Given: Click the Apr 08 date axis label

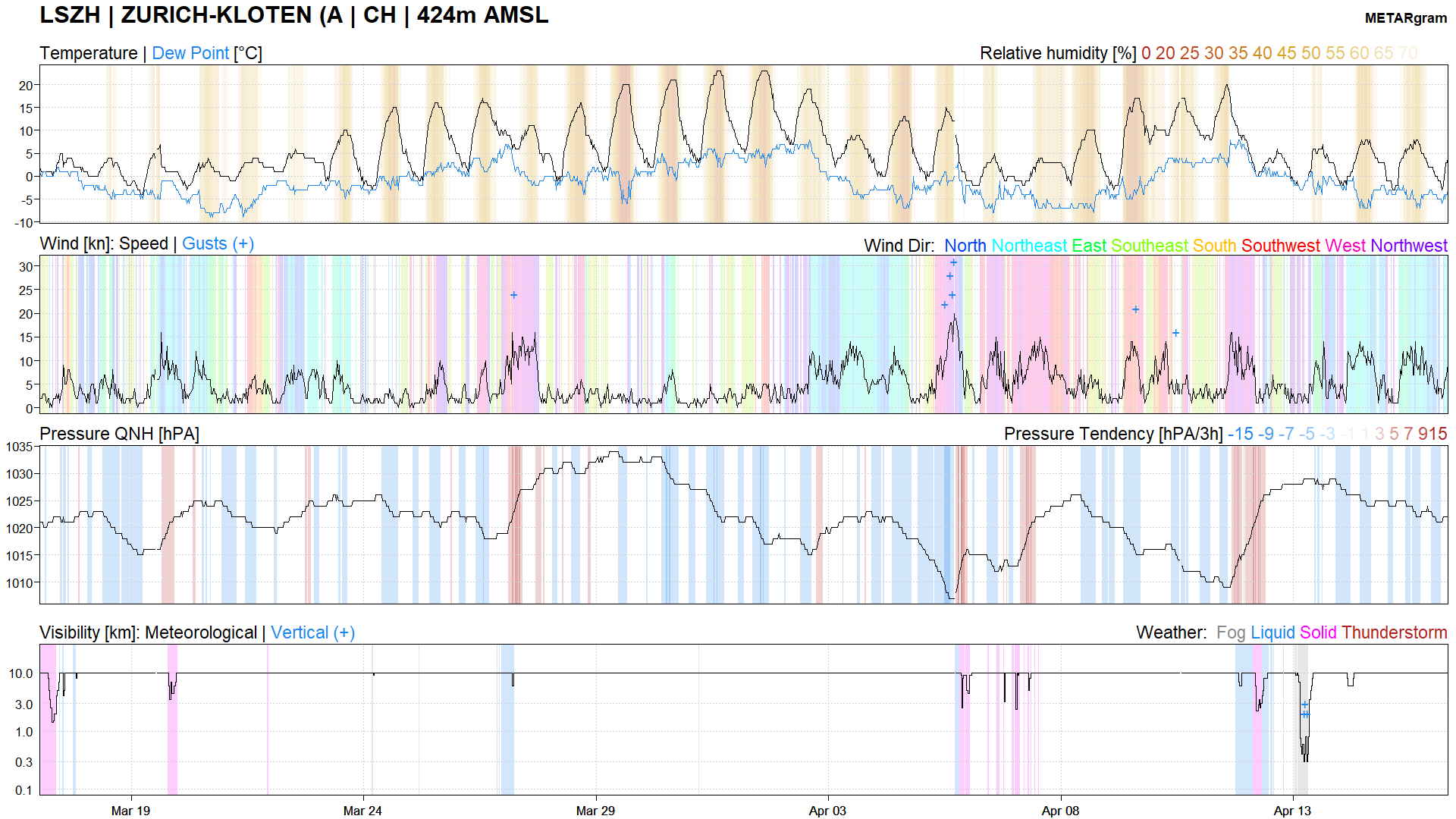Looking at the screenshot, I should tap(1060, 811).
